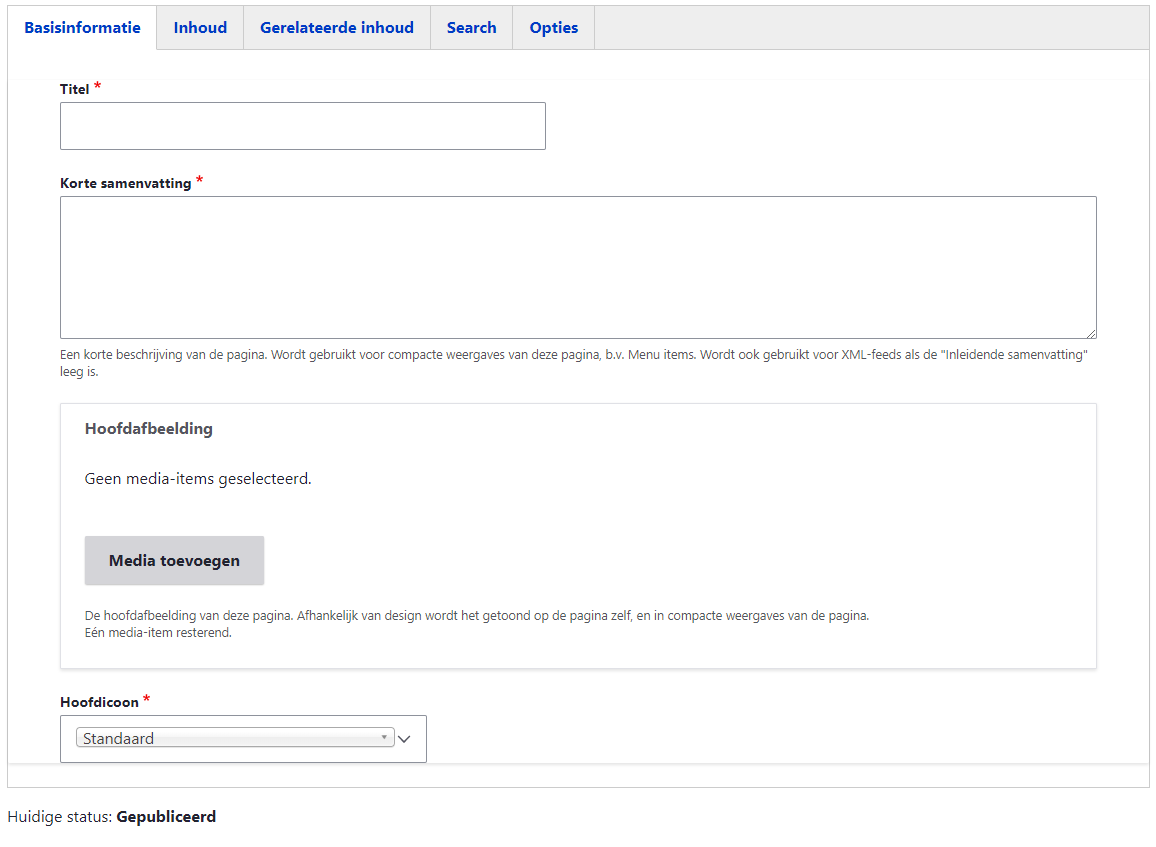
Task: Click the active Basisinformatie tab
Action: [x=82, y=28]
